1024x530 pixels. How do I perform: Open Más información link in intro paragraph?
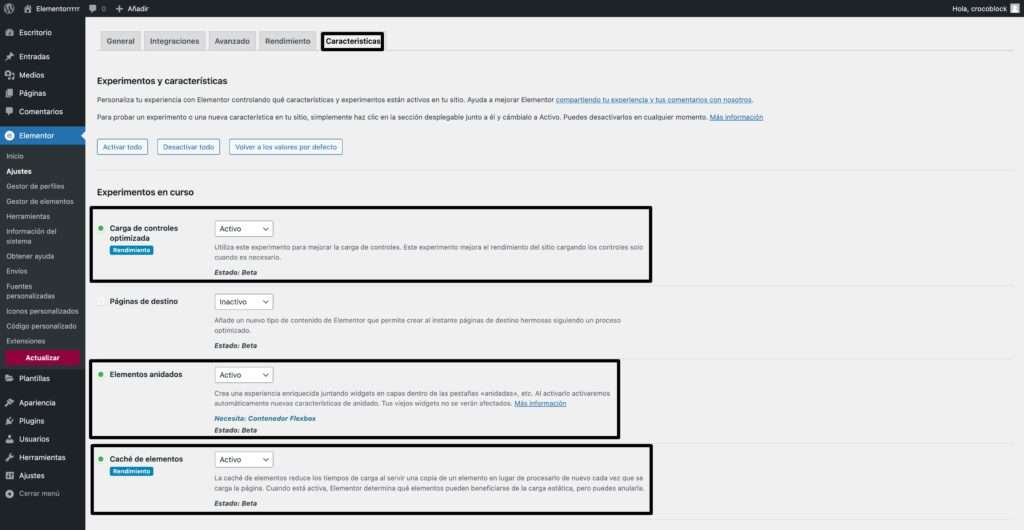(x=736, y=117)
